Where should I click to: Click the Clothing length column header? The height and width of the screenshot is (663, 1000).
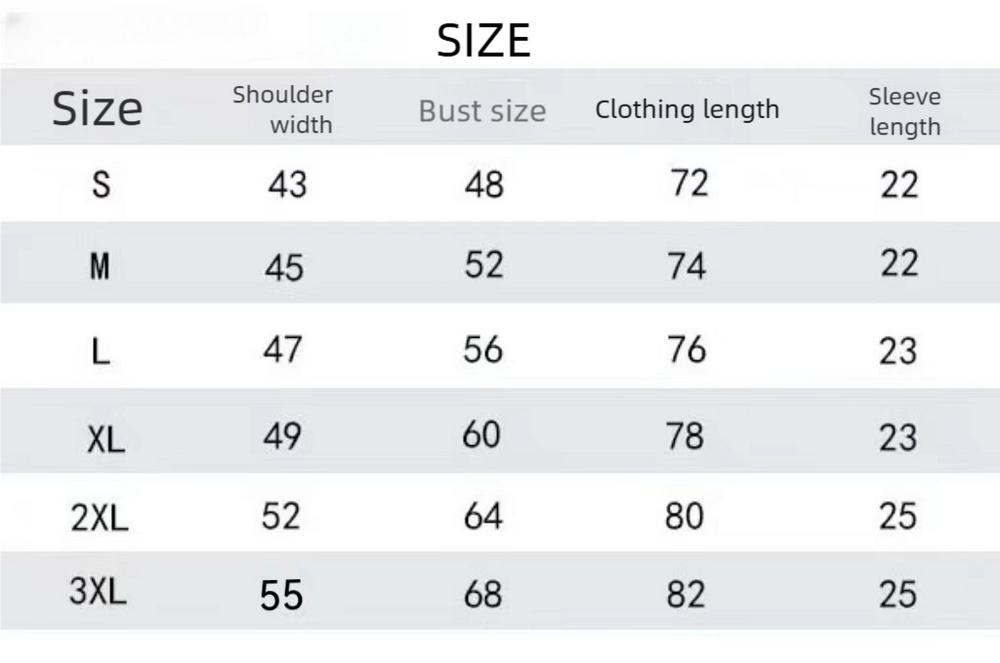click(687, 109)
